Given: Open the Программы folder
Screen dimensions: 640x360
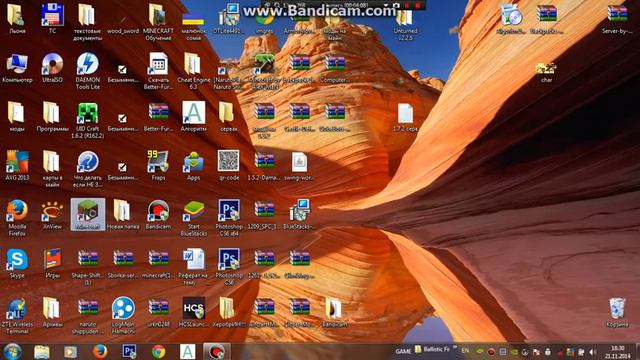Looking at the screenshot, I should [52, 116].
